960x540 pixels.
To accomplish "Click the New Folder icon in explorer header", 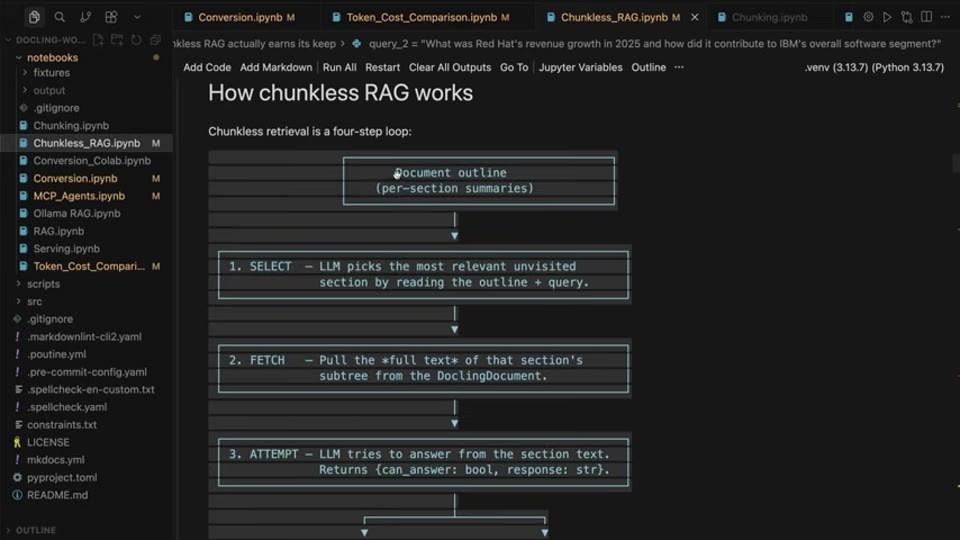I will point(117,40).
